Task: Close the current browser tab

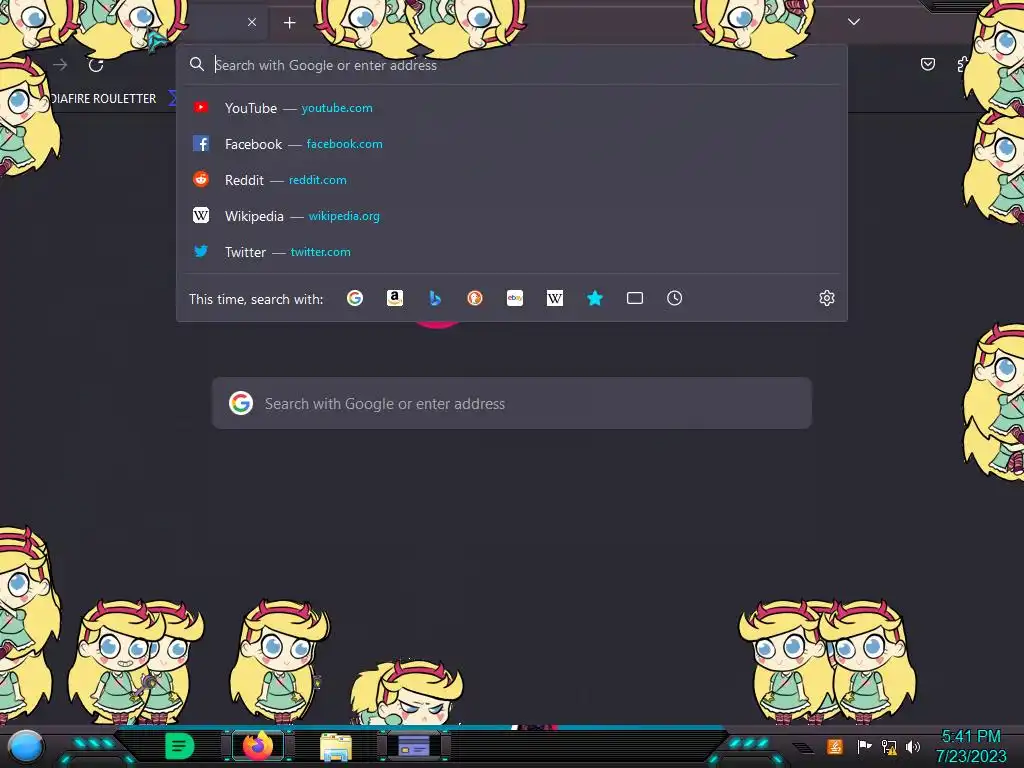Action: click(x=252, y=22)
